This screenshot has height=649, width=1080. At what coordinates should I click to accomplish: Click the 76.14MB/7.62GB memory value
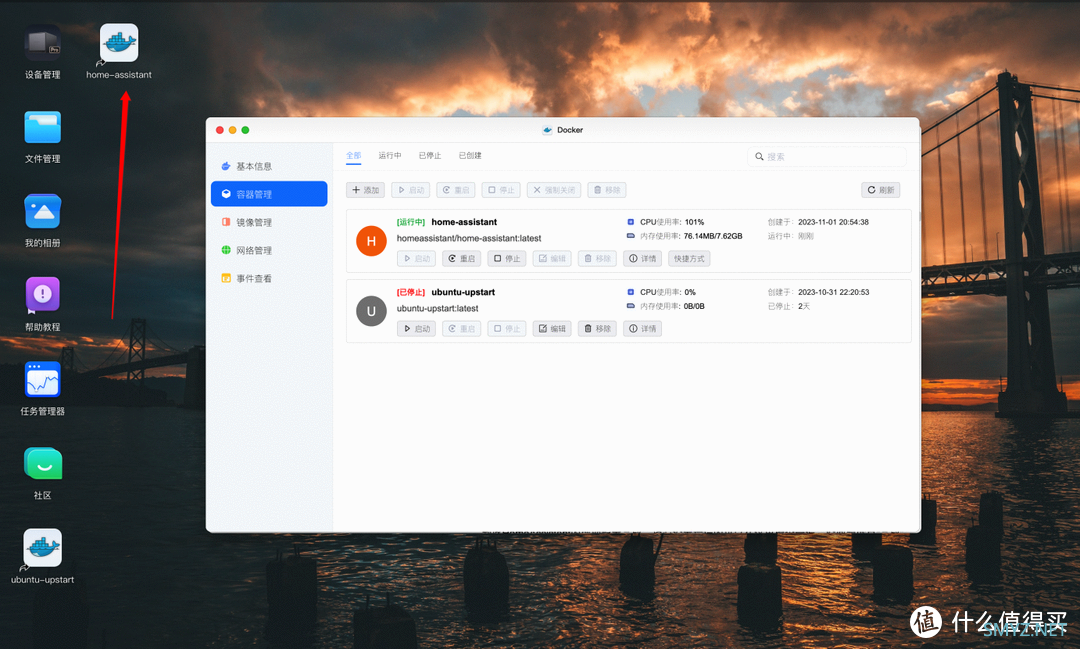(713, 236)
